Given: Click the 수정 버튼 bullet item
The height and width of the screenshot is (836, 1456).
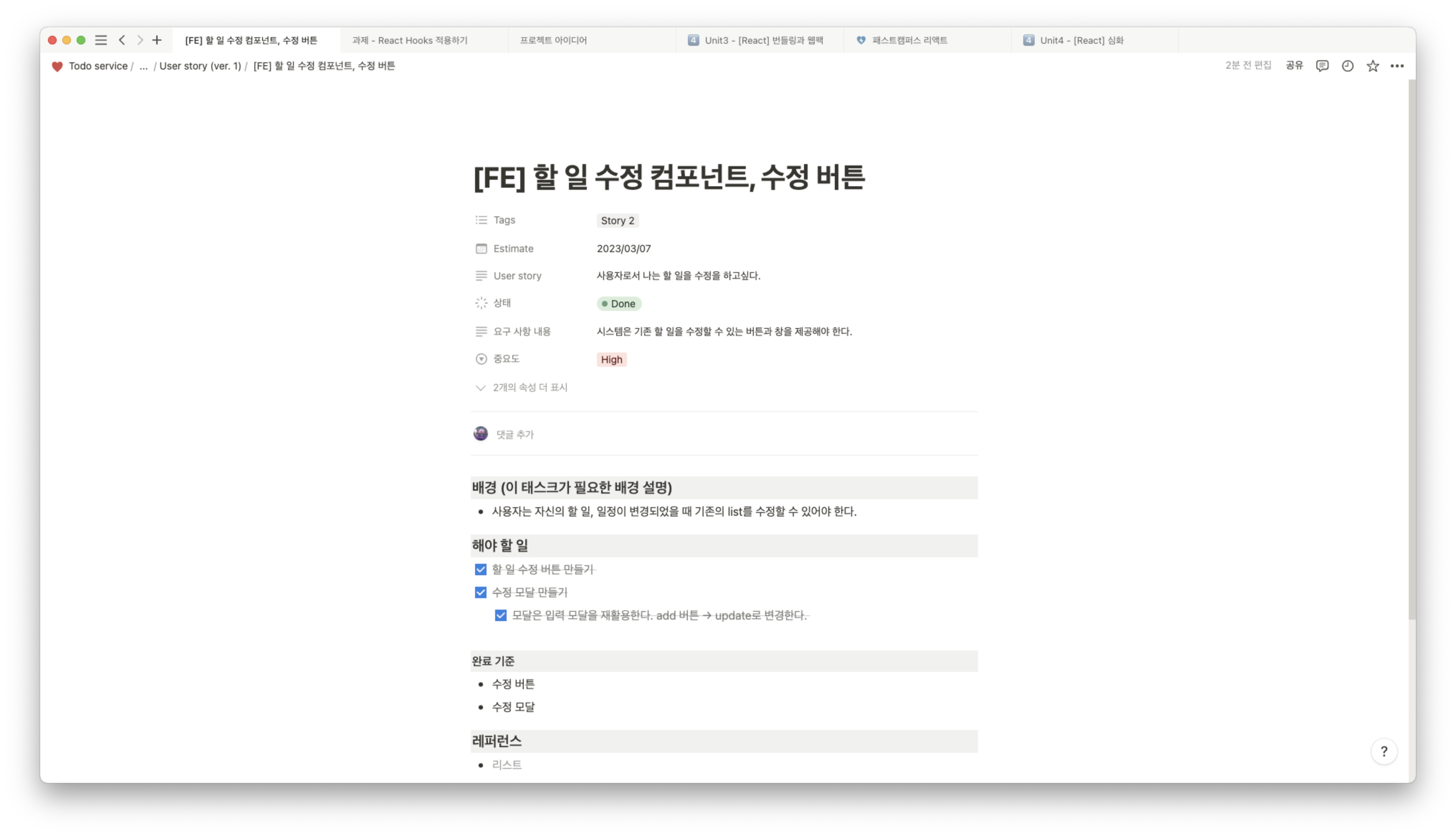Looking at the screenshot, I should [x=513, y=684].
